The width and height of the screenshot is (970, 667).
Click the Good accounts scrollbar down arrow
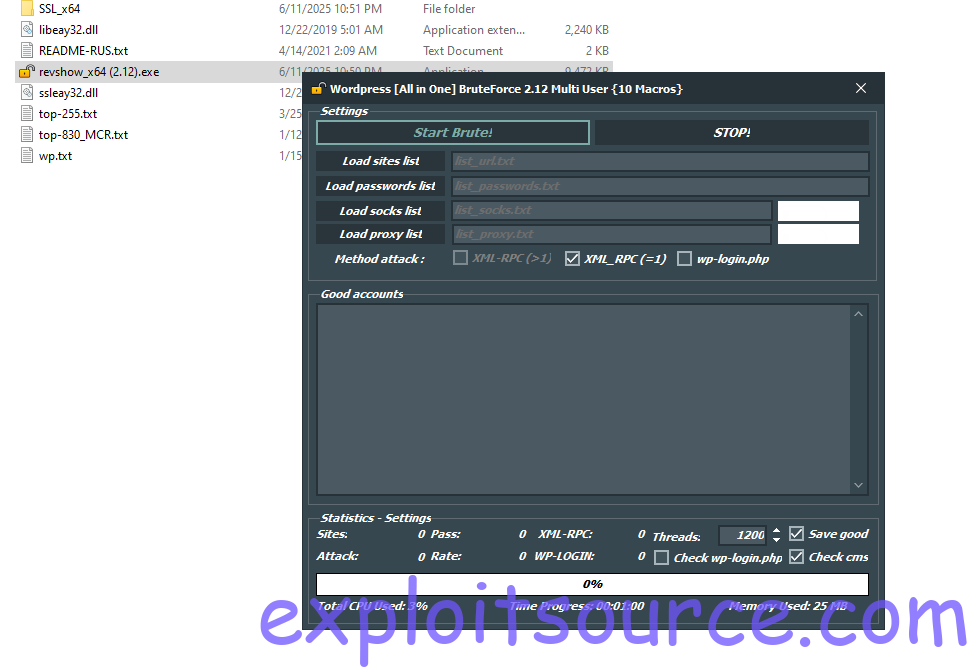[858, 485]
